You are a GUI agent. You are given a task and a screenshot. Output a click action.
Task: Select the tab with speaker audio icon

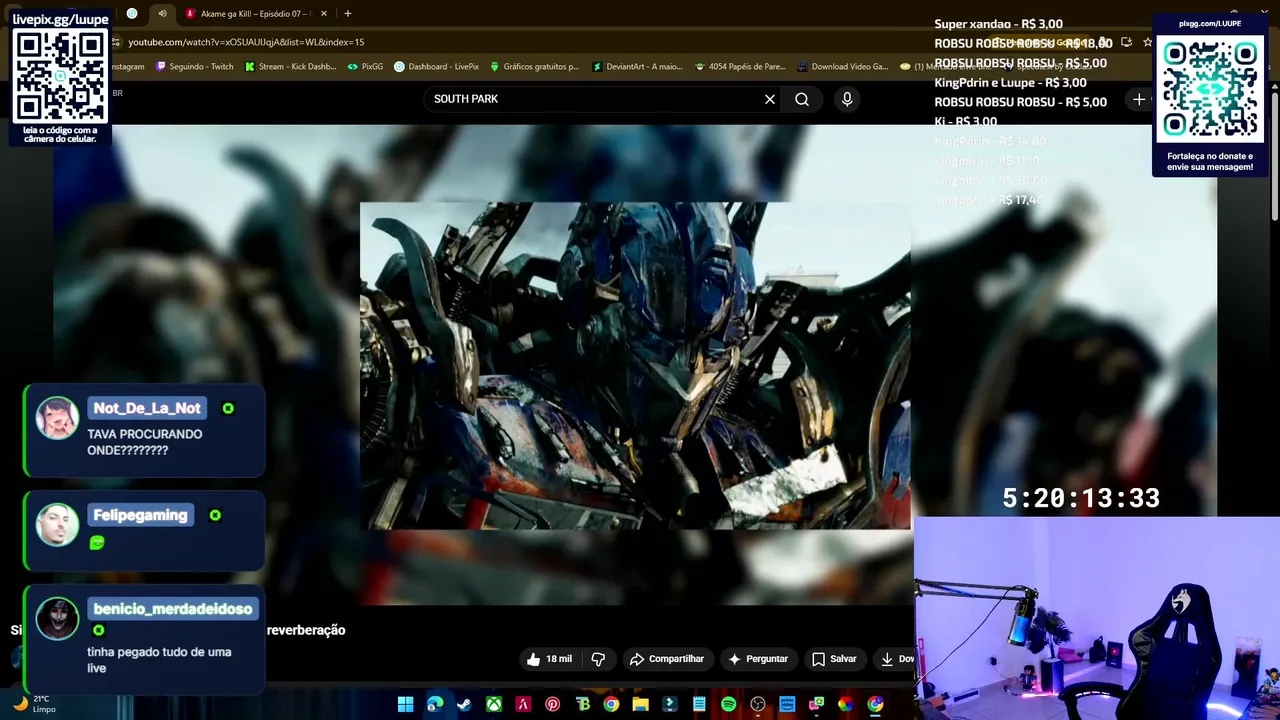pyautogui.click(x=162, y=14)
